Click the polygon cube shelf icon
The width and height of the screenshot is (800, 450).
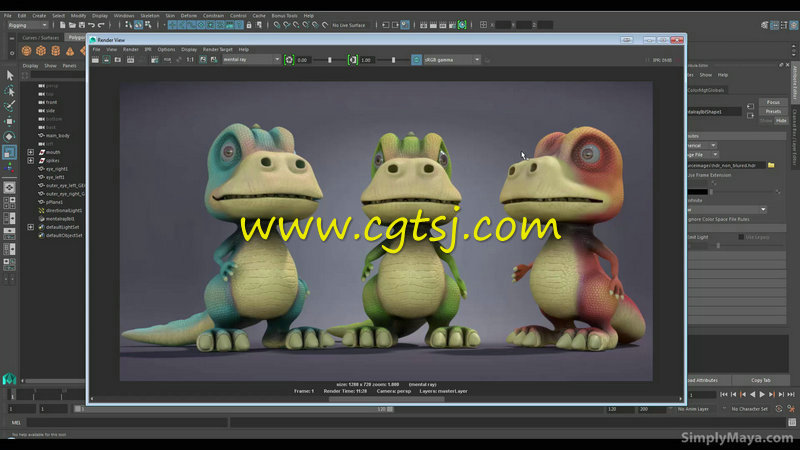(41, 51)
